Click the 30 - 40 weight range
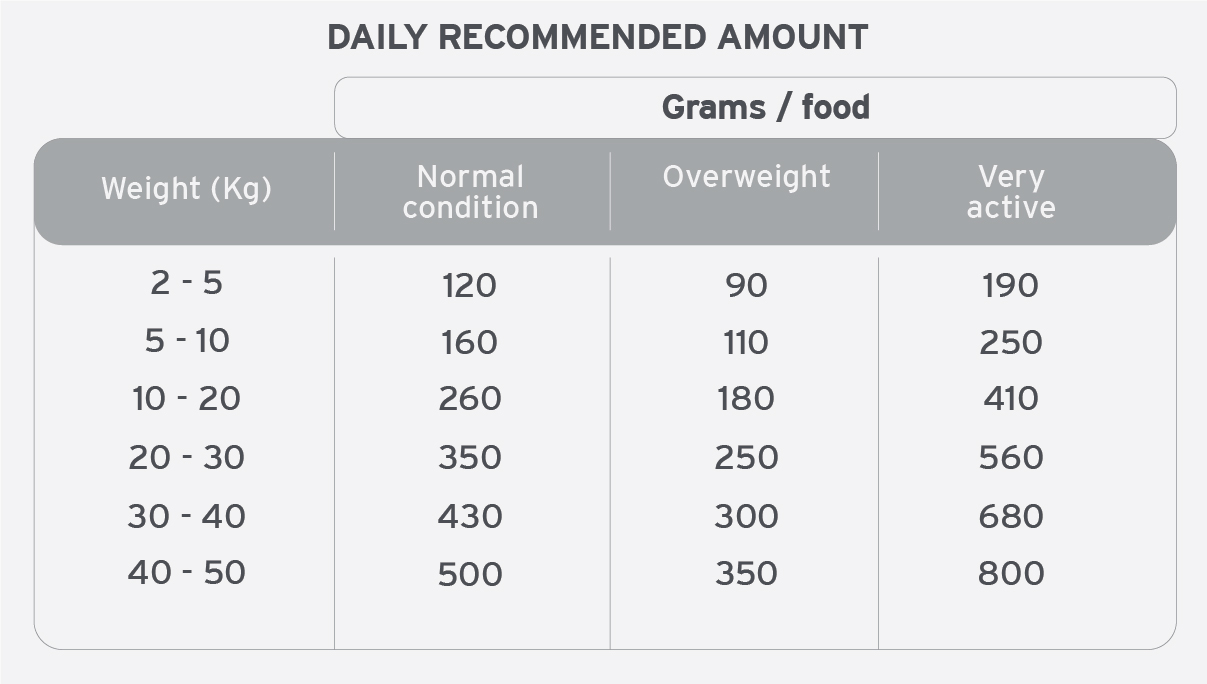The image size is (1207, 684). 186,516
